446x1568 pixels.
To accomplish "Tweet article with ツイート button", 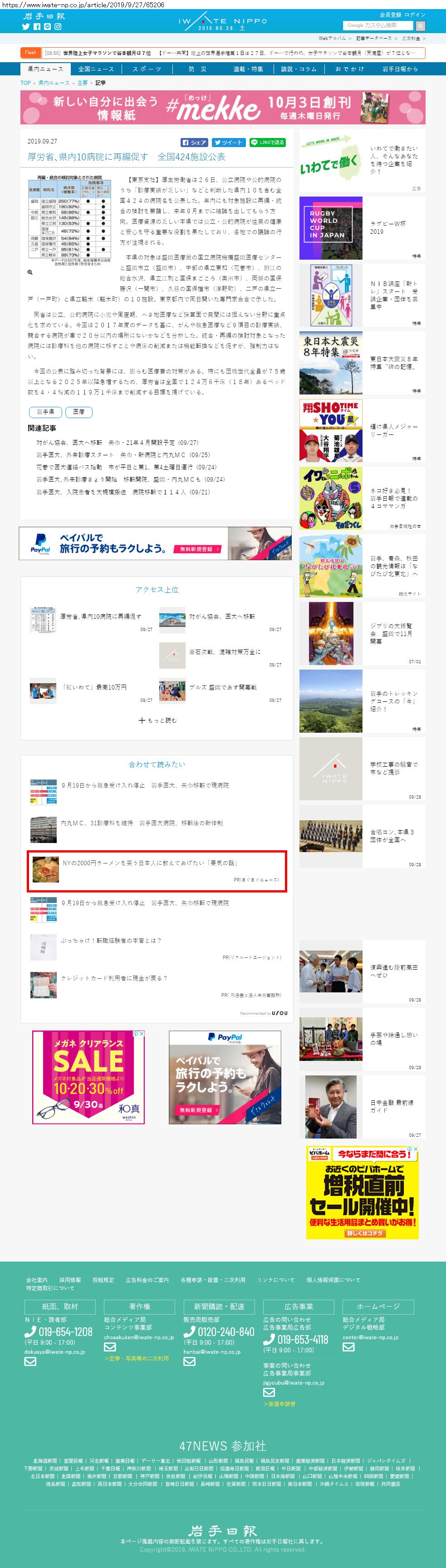I will point(229,143).
